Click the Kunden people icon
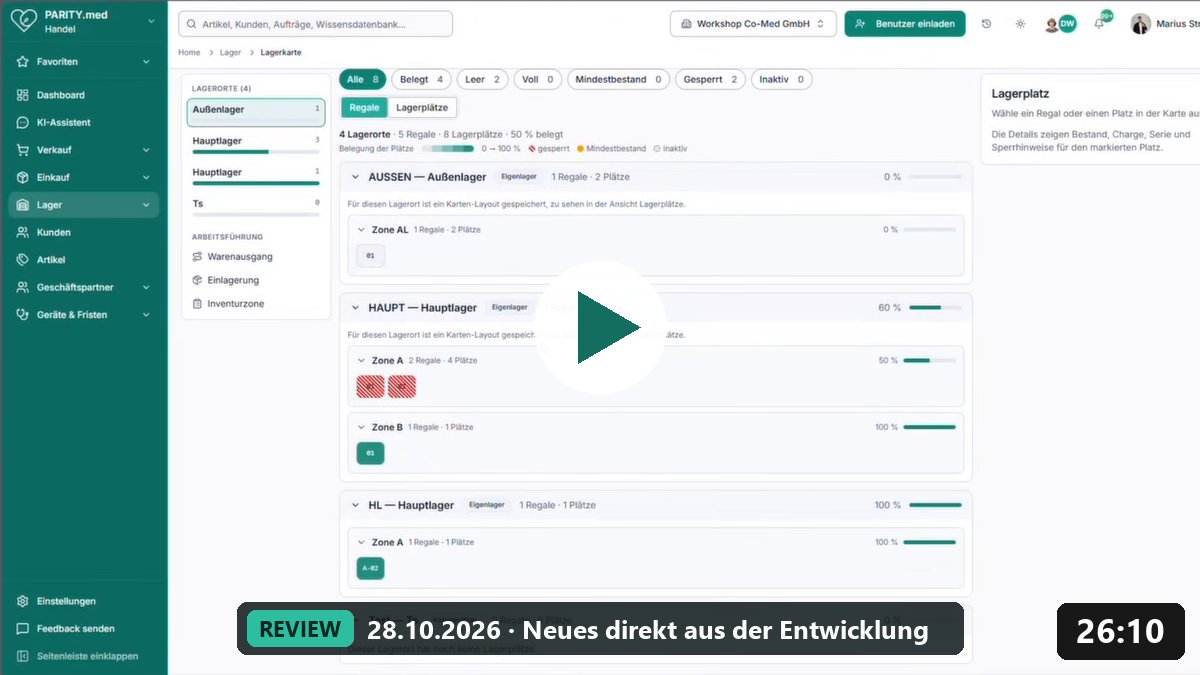The image size is (1200, 675). click(22, 232)
